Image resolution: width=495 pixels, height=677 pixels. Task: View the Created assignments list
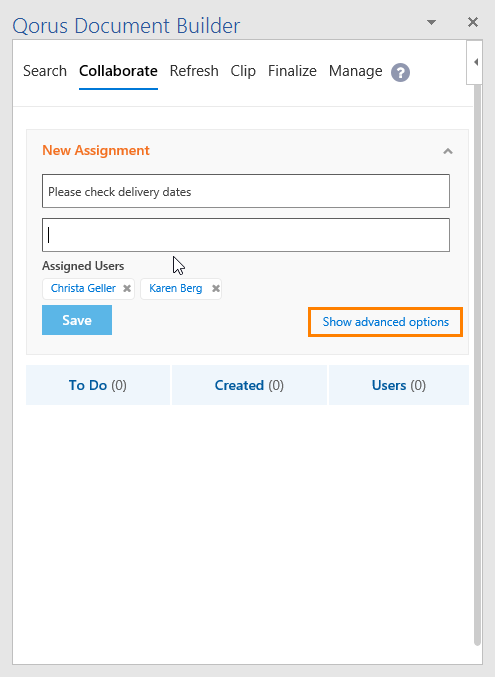pyautogui.click(x=249, y=385)
